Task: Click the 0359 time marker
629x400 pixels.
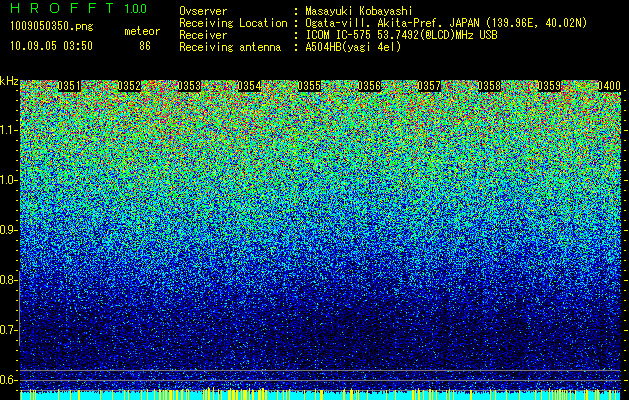Action: coord(550,86)
